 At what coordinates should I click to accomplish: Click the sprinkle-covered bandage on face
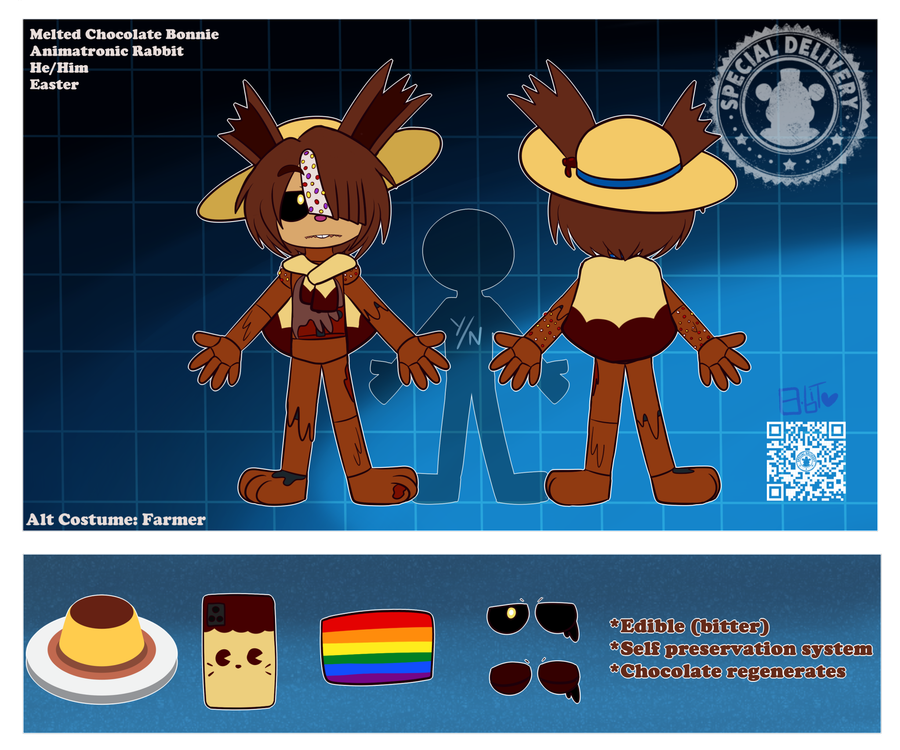[314, 181]
